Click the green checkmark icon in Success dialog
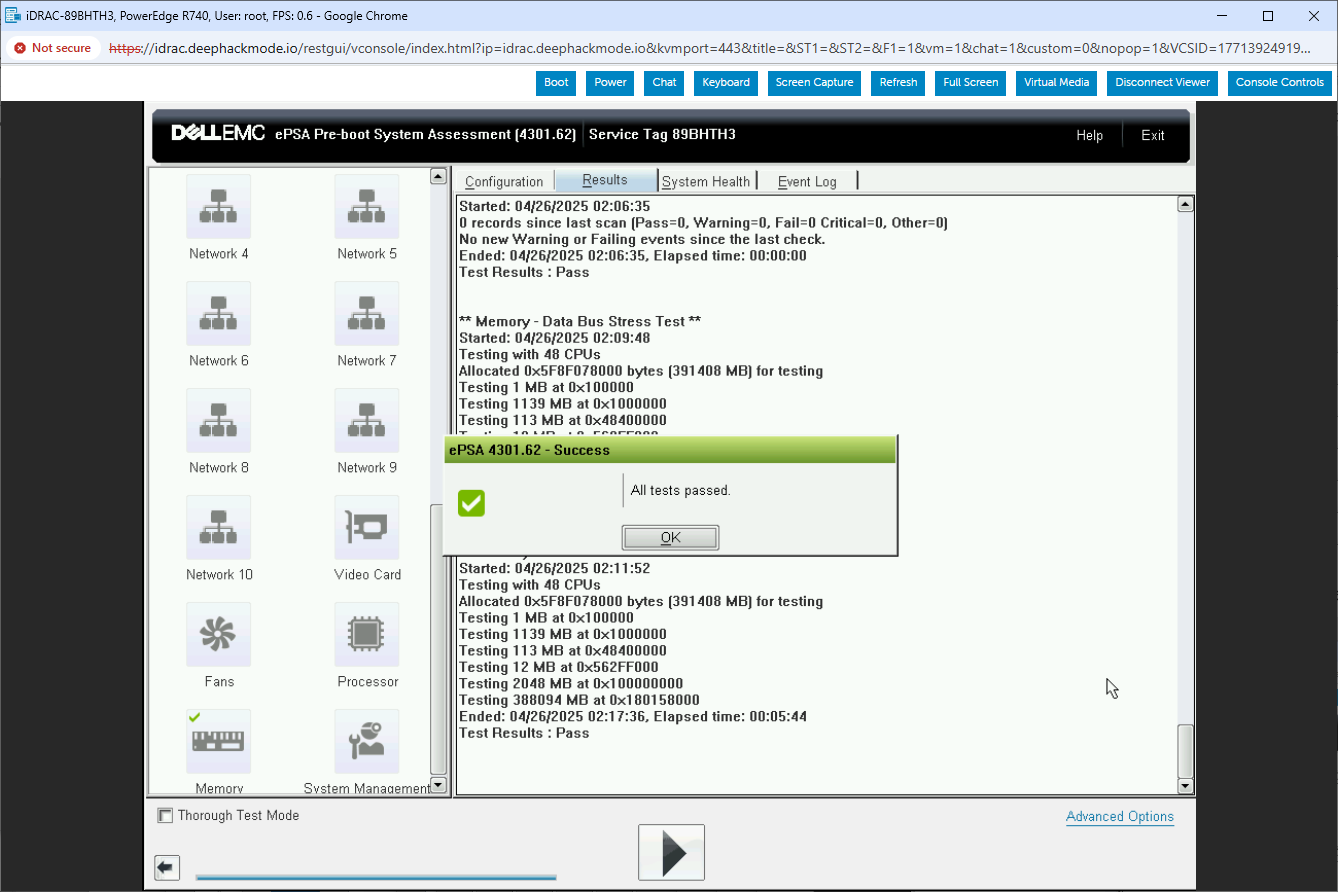1338x892 pixels. pos(471,503)
